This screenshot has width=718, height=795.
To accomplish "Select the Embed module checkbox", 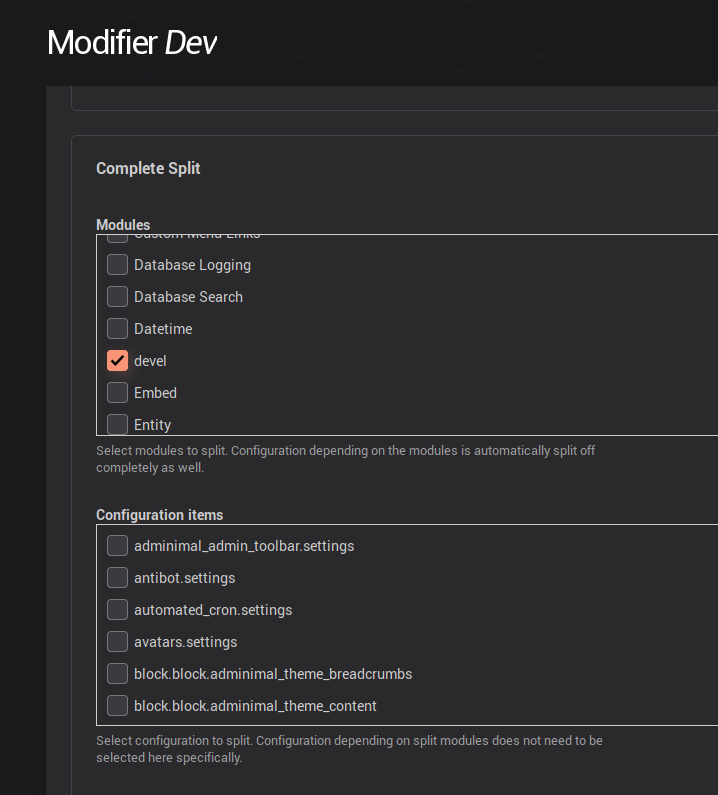I will 117,393.
